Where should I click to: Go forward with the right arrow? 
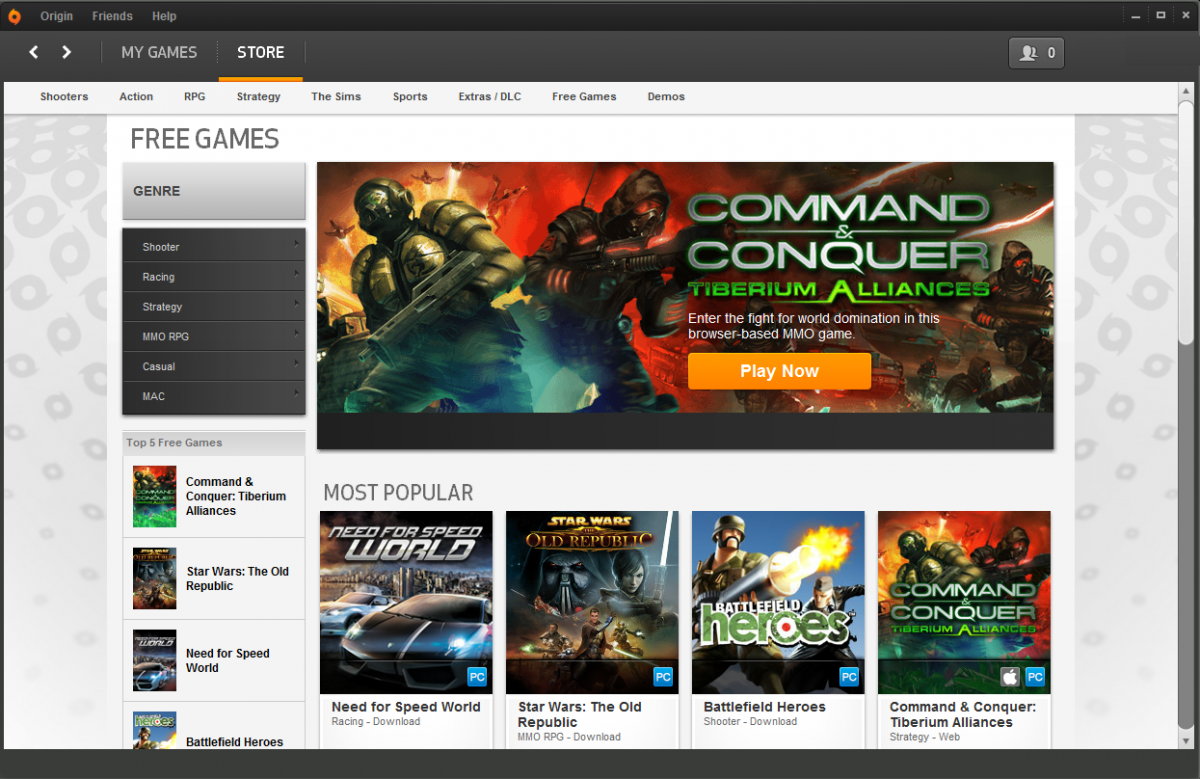pyautogui.click(x=67, y=52)
